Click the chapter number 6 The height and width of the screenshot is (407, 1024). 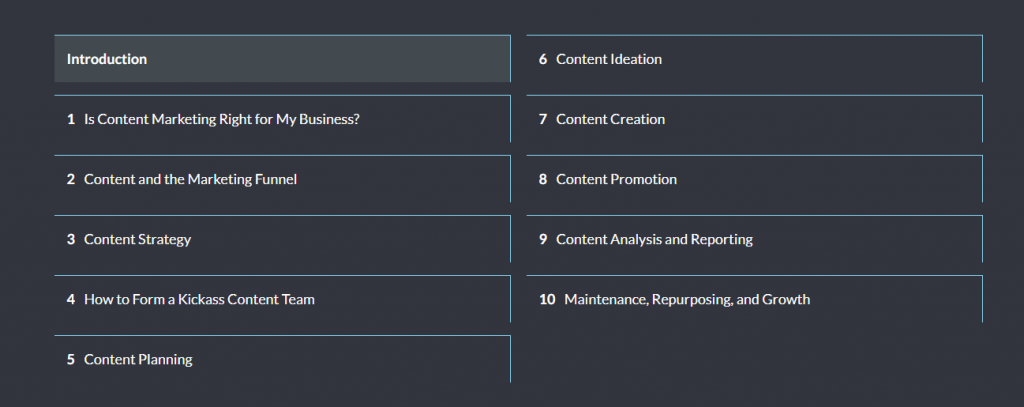point(543,59)
